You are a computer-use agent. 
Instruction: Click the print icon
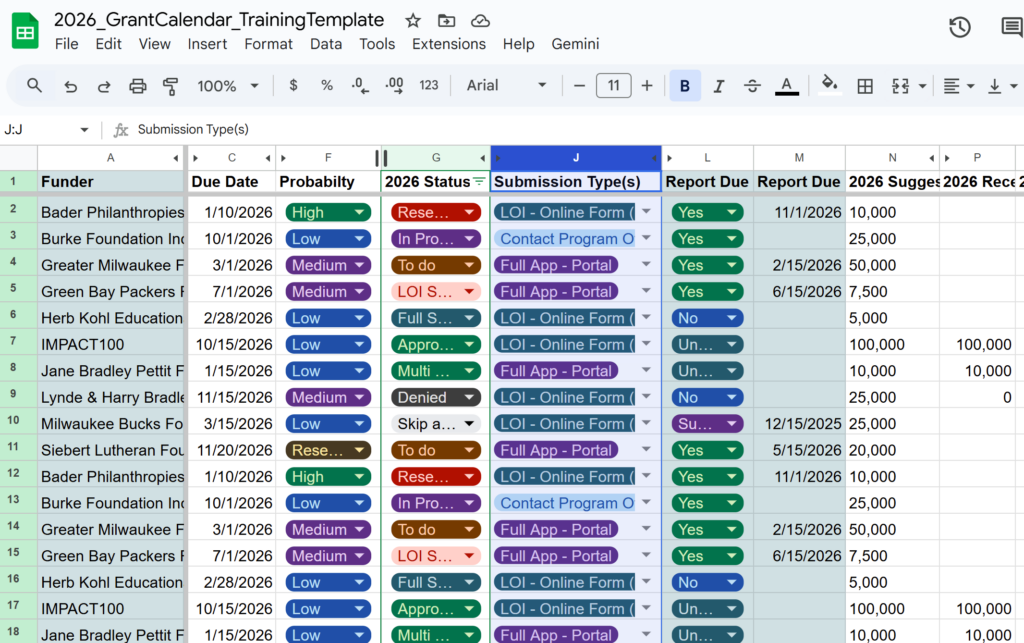[x=138, y=86]
